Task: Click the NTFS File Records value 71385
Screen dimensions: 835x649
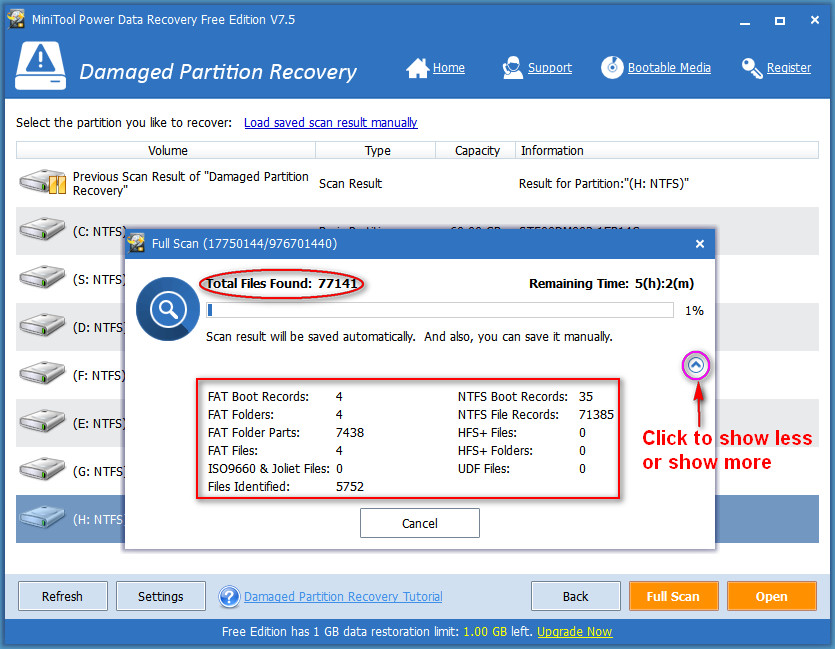Action: 596,414
